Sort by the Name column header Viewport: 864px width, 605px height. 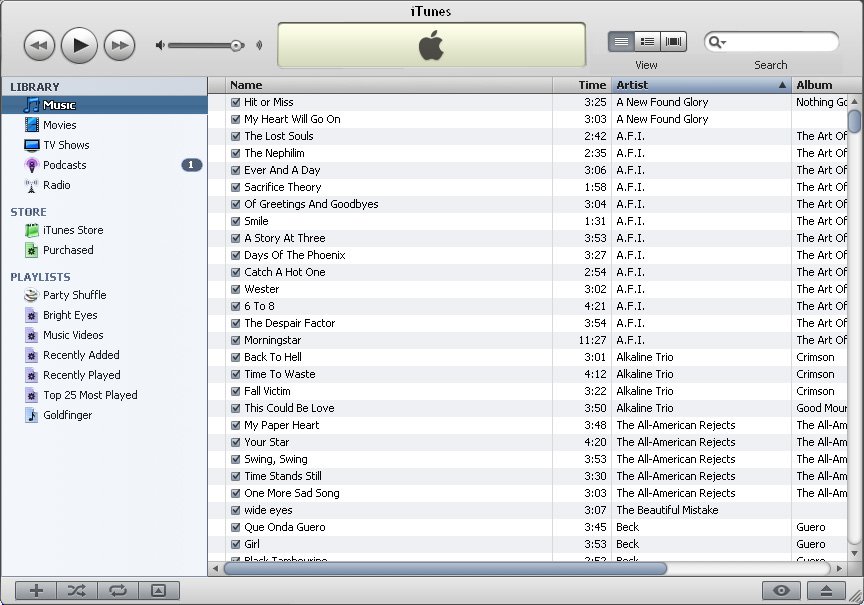tap(389, 85)
